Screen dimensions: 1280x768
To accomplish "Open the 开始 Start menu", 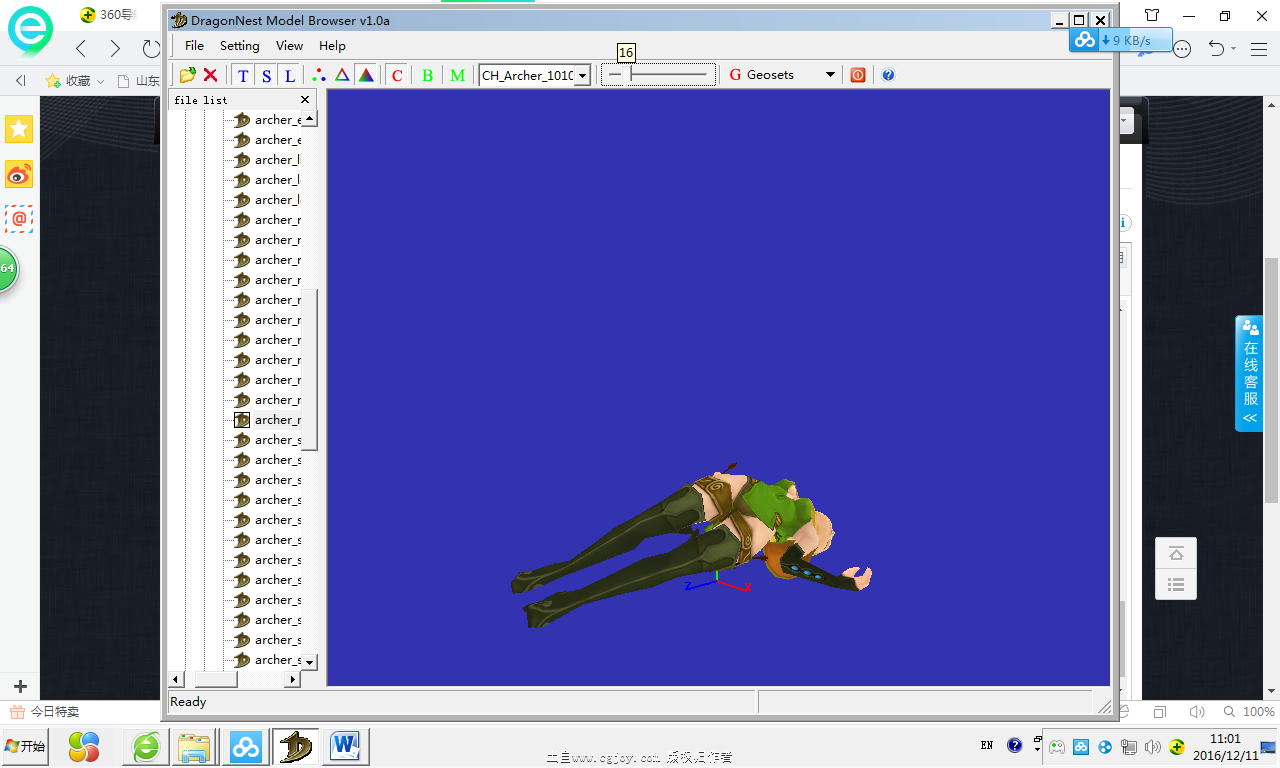I will [x=25, y=746].
